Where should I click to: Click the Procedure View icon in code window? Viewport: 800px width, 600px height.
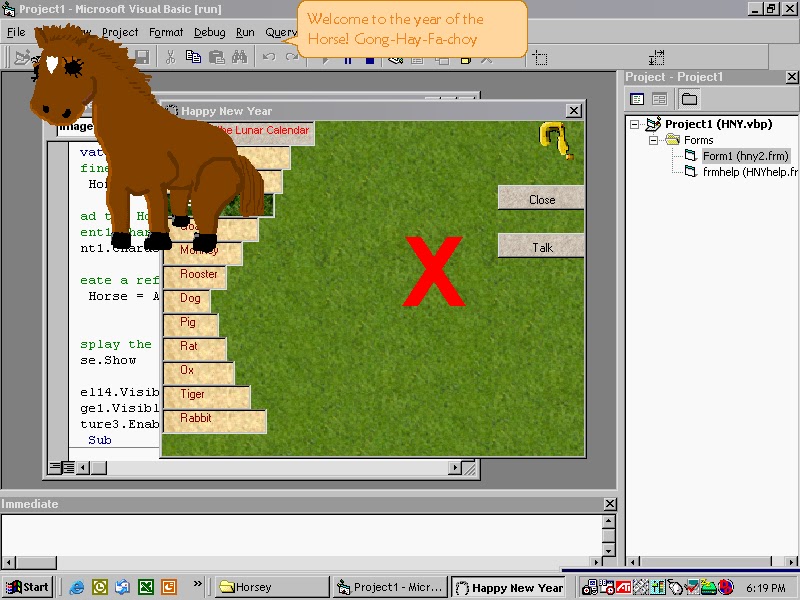click(55, 467)
